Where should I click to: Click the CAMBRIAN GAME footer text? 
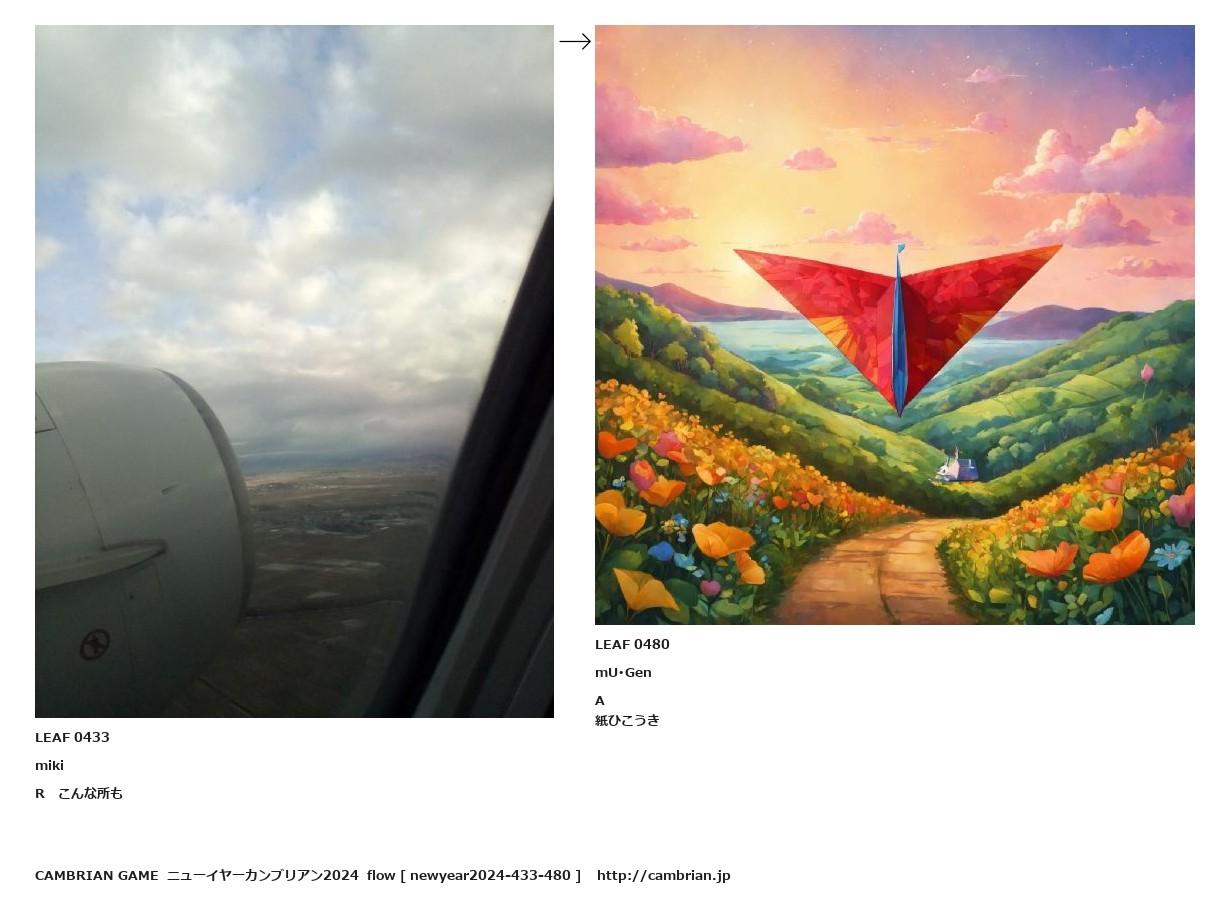click(96, 875)
